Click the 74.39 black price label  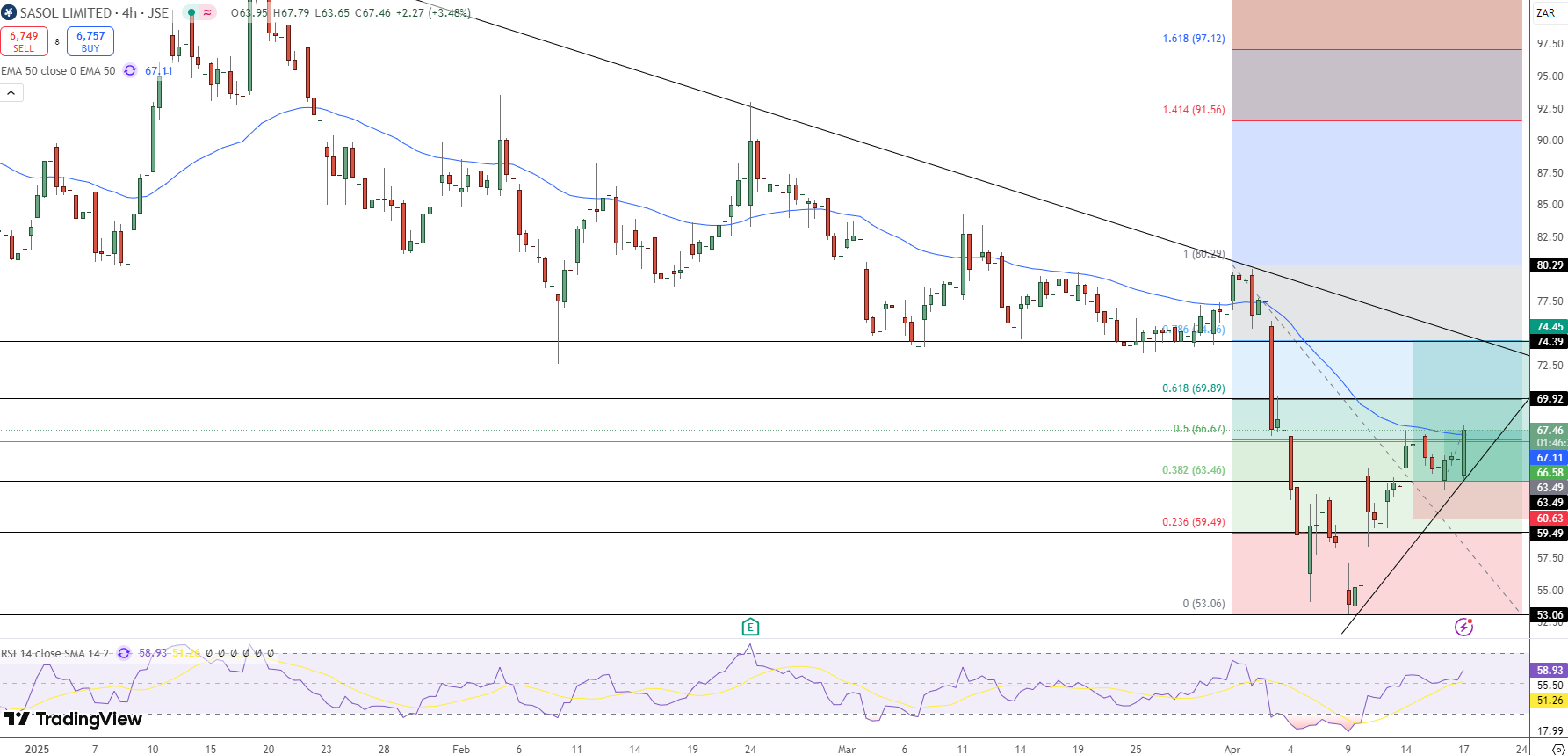click(1549, 342)
